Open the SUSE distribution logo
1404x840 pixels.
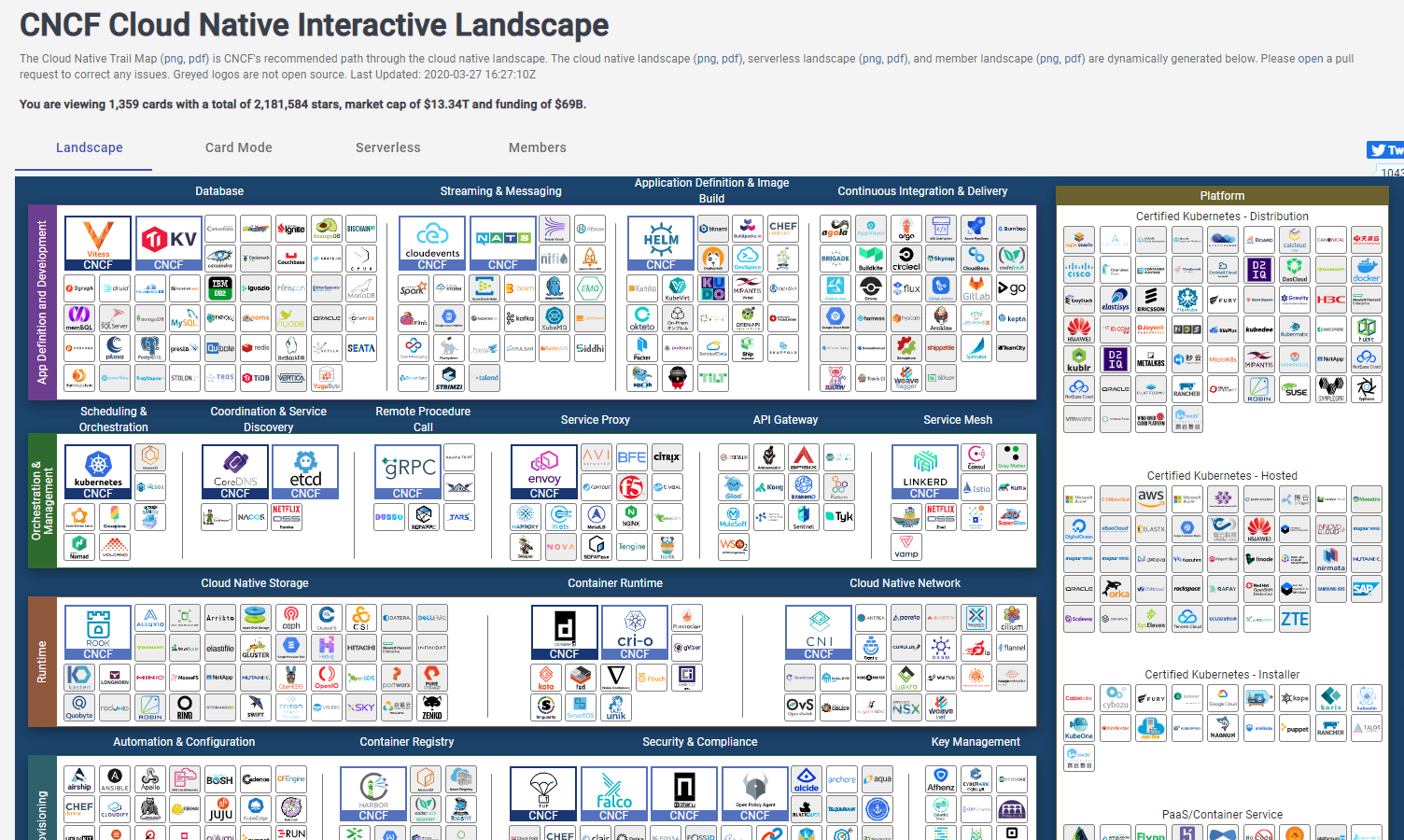[1295, 388]
